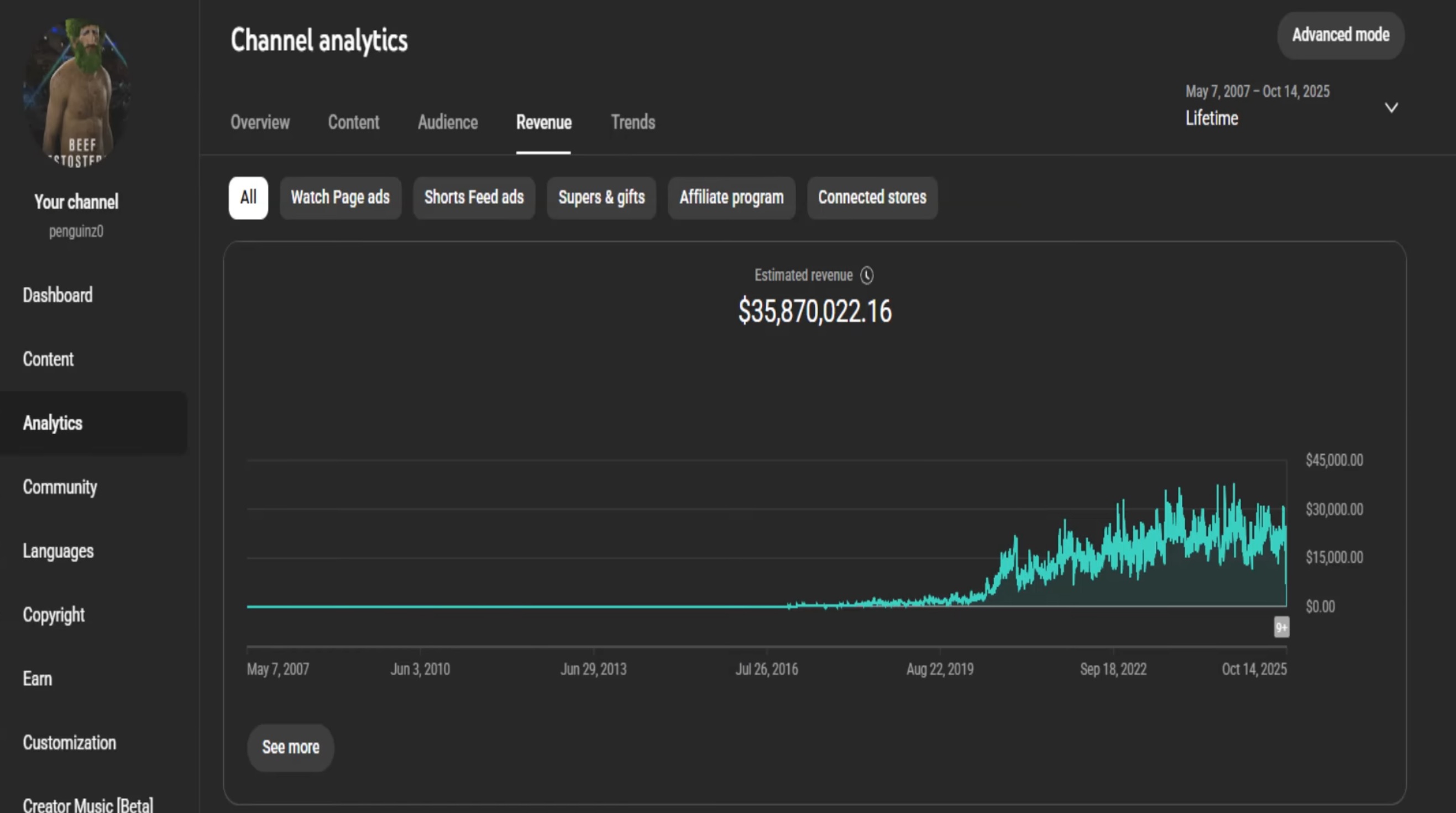Open Copyright in the sidebar
This screenshot has height=813, width=1456.
(x=54, y=614)
